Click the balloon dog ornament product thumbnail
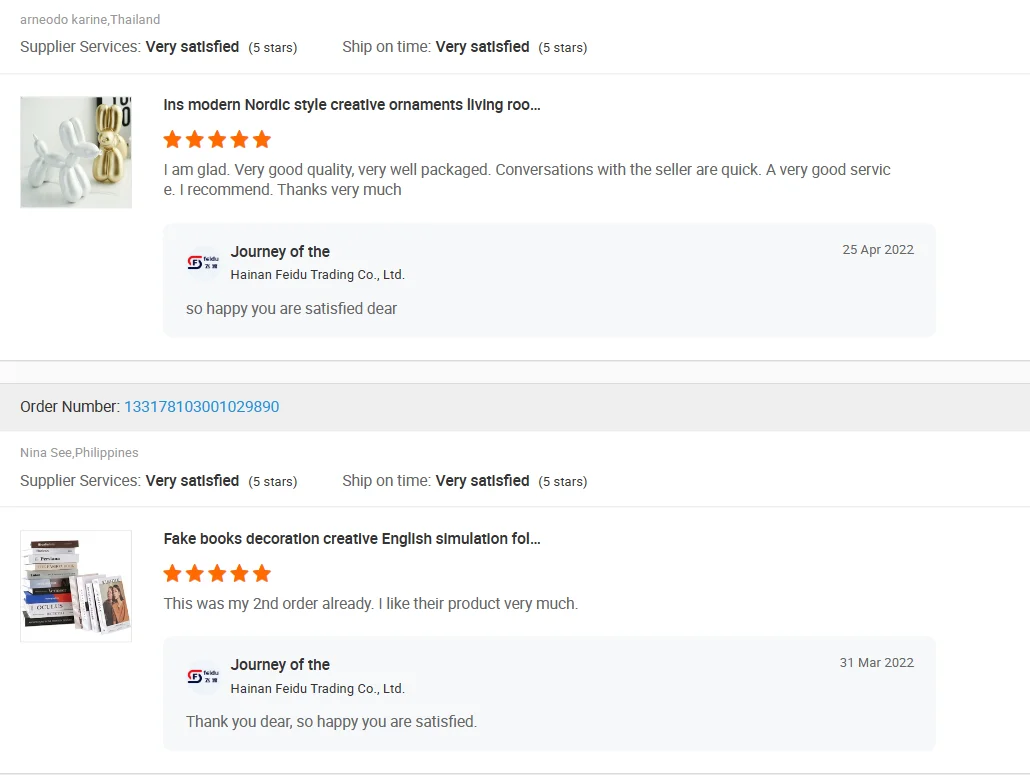Viewport: 1030px width, 775px height. [x=76, y=152]
